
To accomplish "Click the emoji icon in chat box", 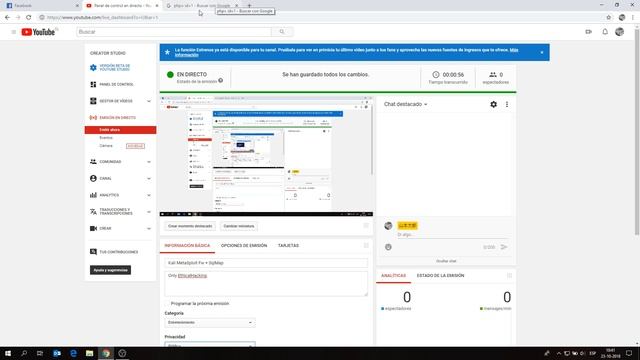I will (388, 247).
